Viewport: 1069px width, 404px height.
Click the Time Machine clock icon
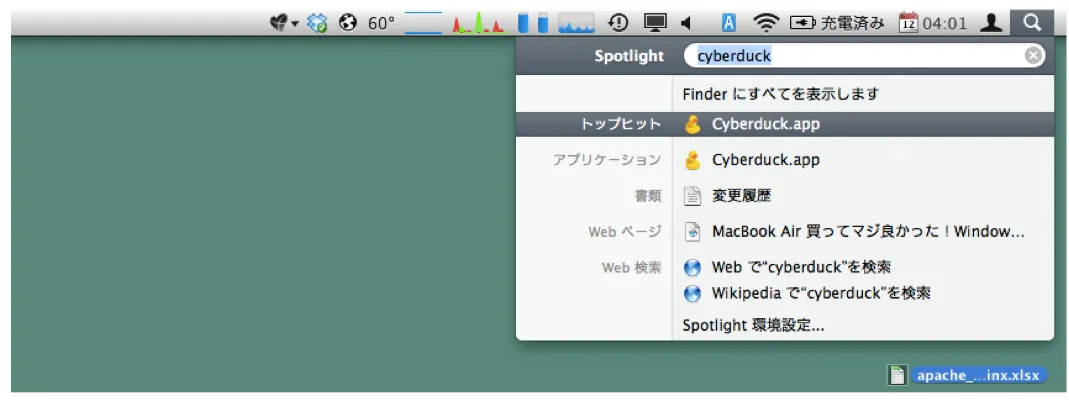(x=619, y=22)
